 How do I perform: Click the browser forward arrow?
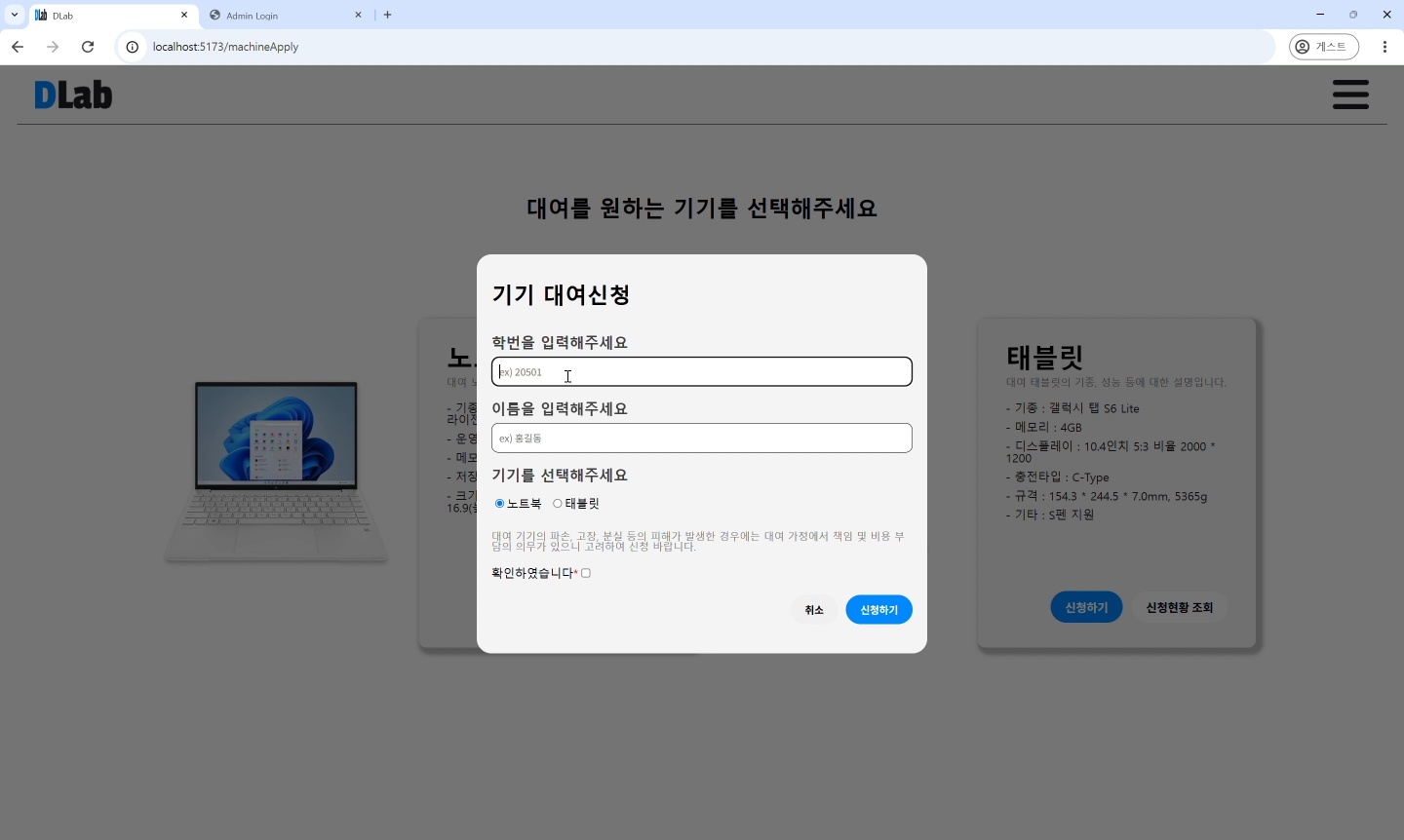[x=53, y=47]
